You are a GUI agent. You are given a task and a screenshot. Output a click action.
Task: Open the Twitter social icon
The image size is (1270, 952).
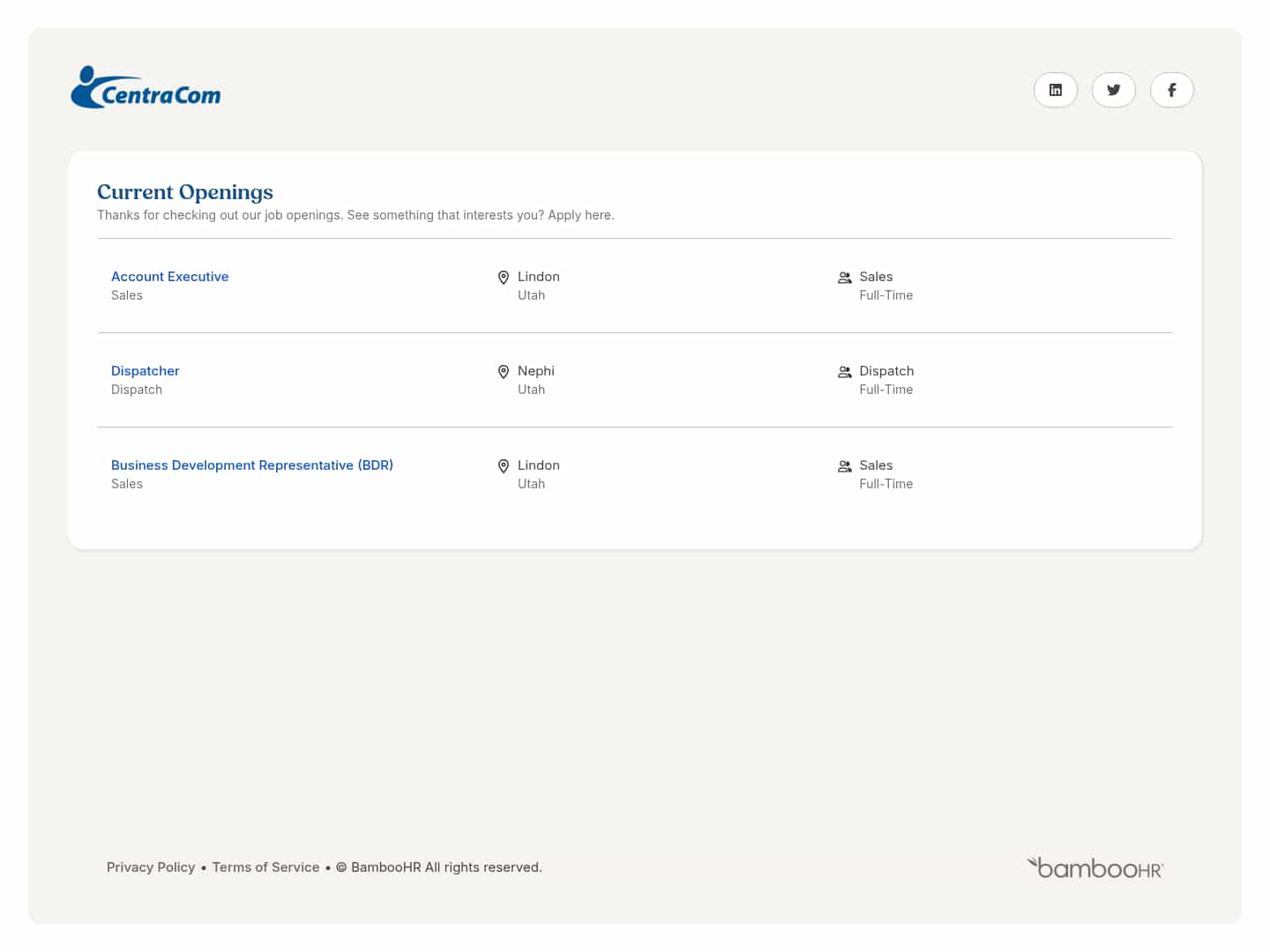pyautogui.click(x=1113, y=90)
